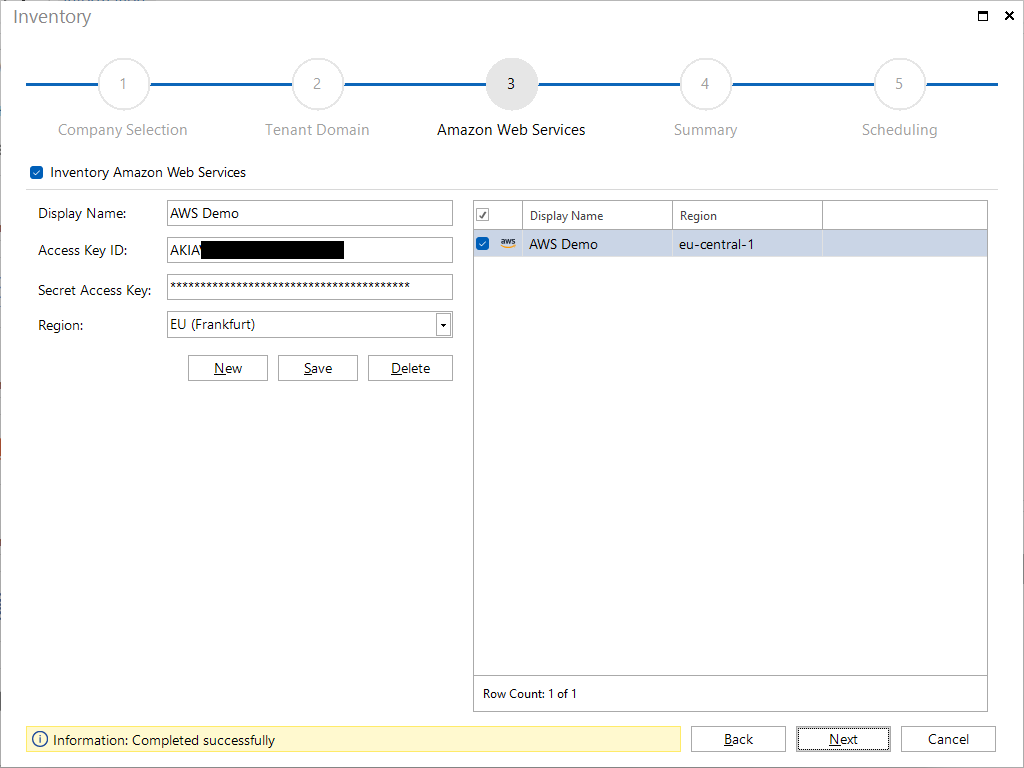
Task: Cancel the Inventory wizard
Action: click(948, 739)
